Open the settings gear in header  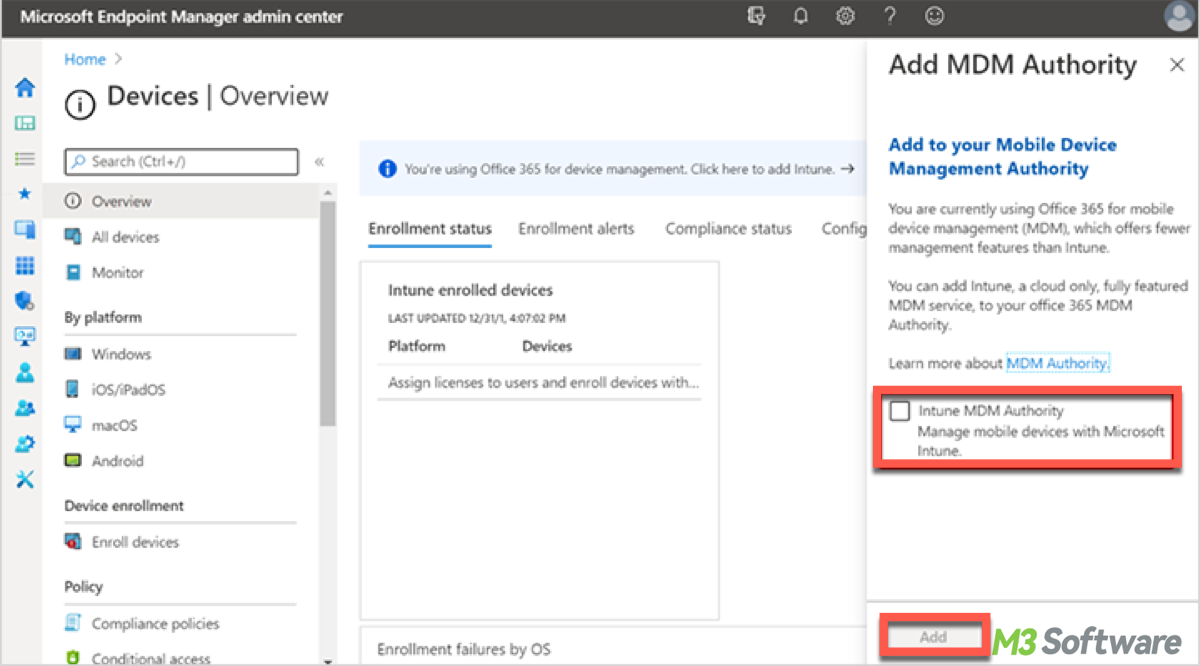click(845, 16)
